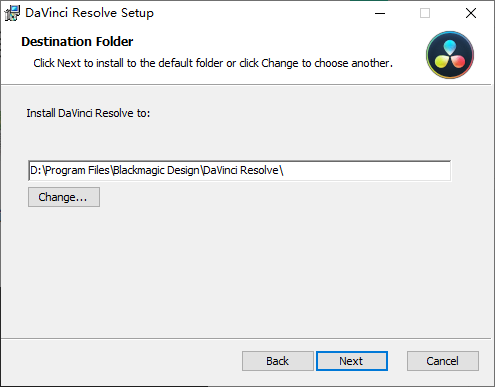Click the "Install DaVinci Resolve to:" label

(x=88, y=113)
